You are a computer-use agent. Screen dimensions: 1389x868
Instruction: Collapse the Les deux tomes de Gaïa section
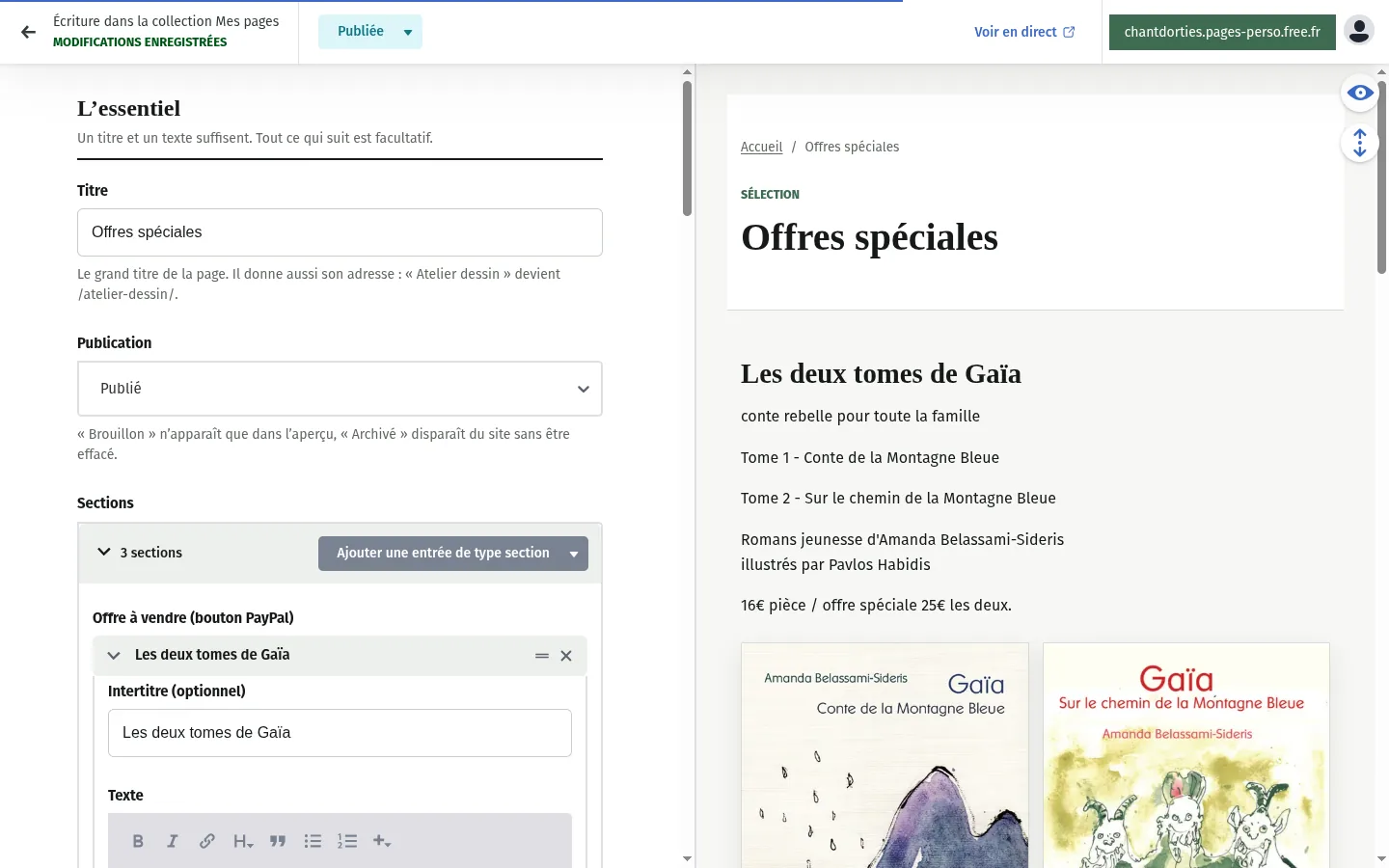114,656
